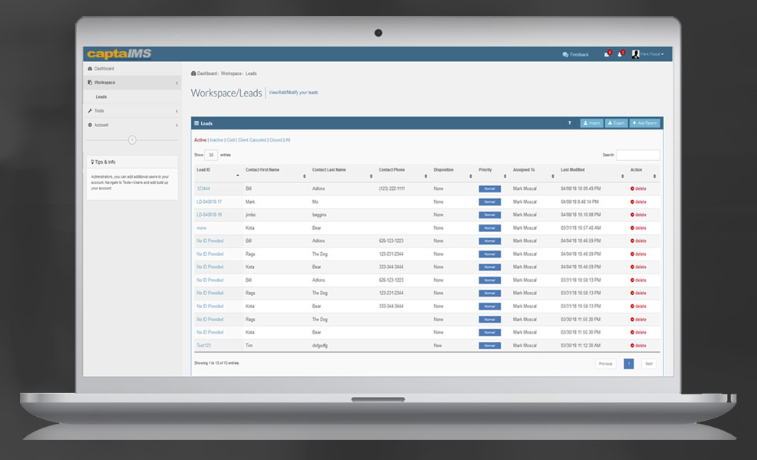Delete the move lead row

[638, 228]
